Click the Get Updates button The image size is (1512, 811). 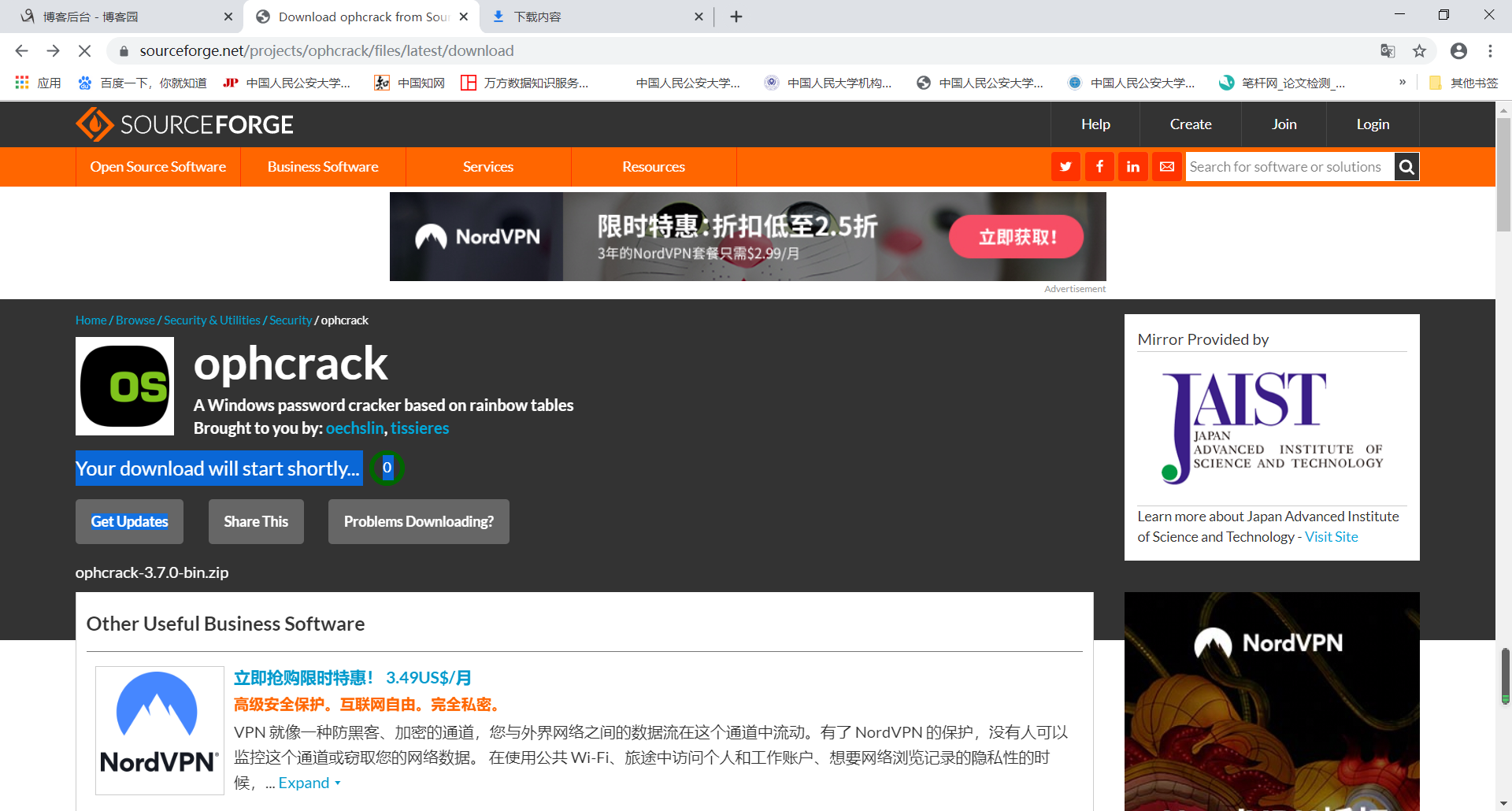[x=129, y=521]
